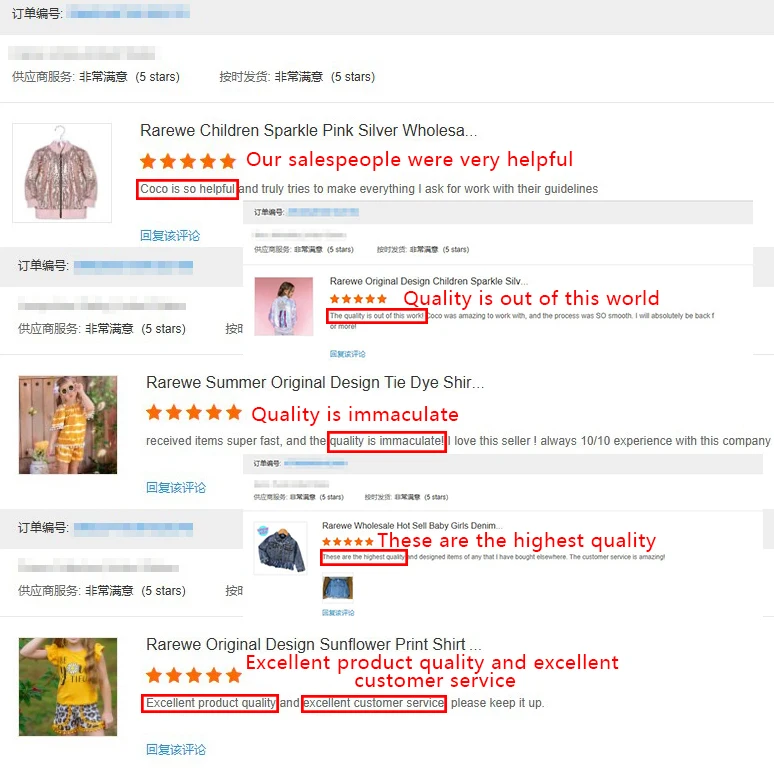Enlarge the small review photo under the denim jacket review
774x774 pixels.
point(338,588)
